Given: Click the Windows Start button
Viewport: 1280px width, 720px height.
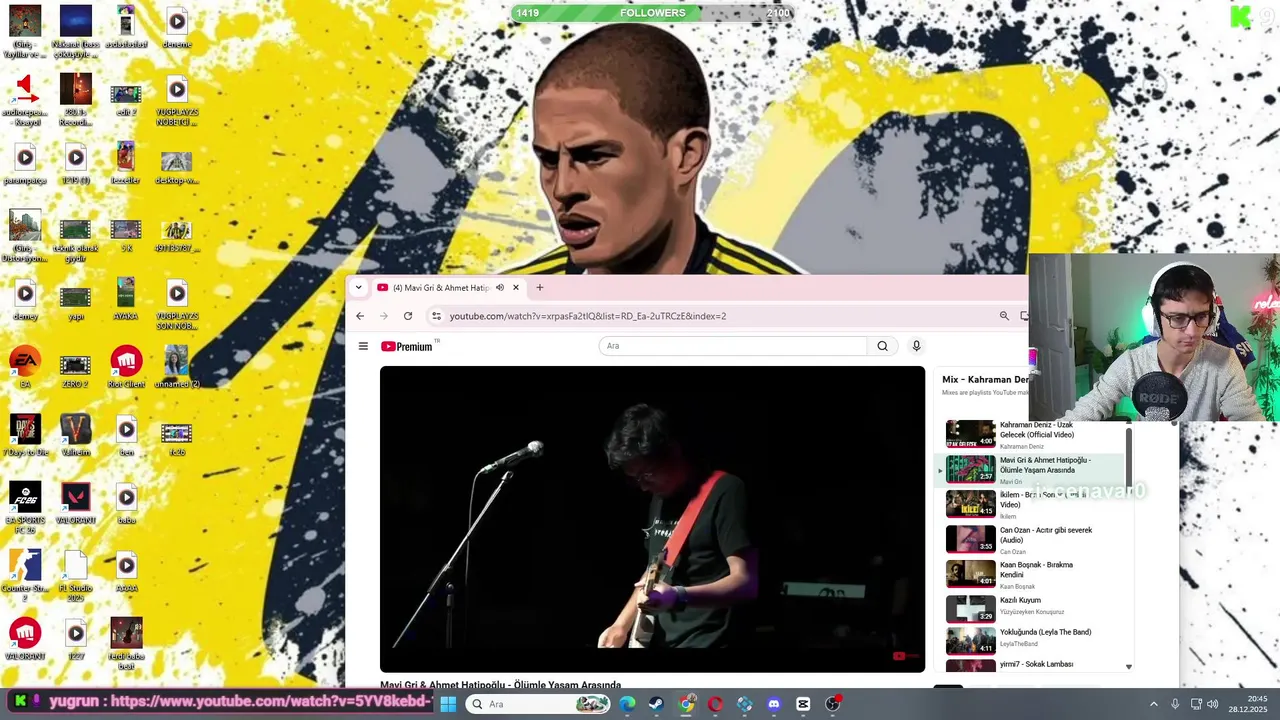Looking at the screenshot, I should pos(448,704).
